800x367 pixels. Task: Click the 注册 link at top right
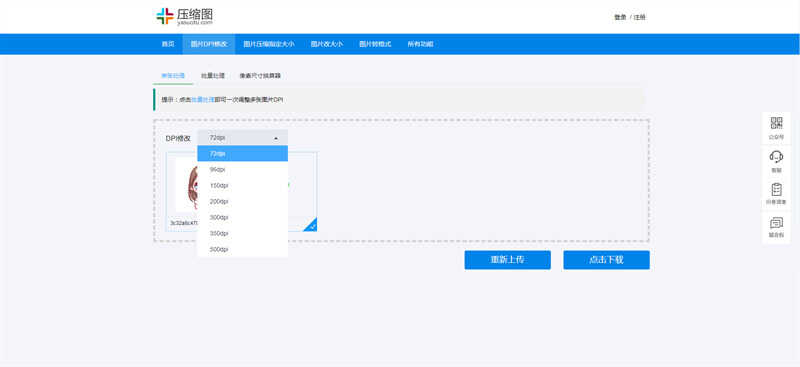pos(639,17)
